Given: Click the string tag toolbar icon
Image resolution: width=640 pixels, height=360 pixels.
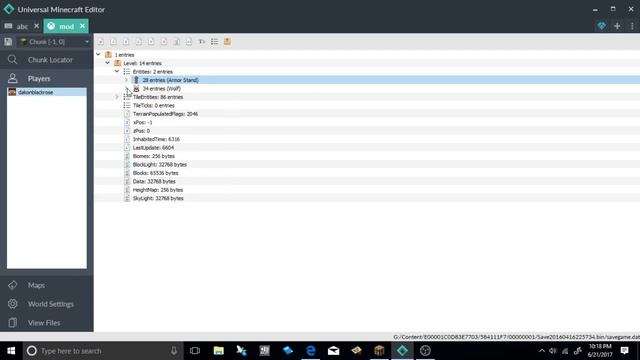Looking at the screenshot, I should pos(202,42).
